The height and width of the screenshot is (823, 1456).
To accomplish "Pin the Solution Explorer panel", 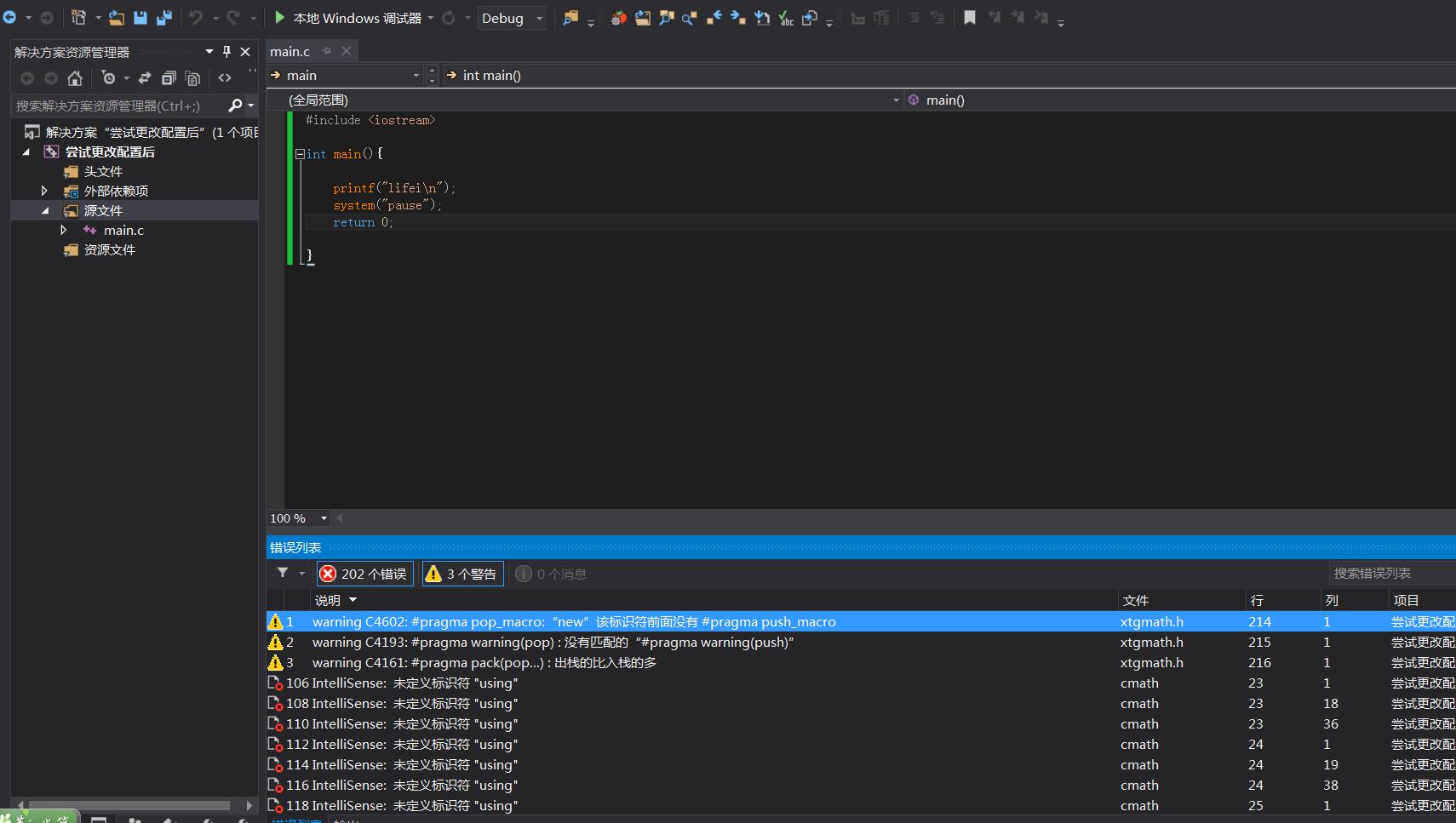I will coord(226,52).
